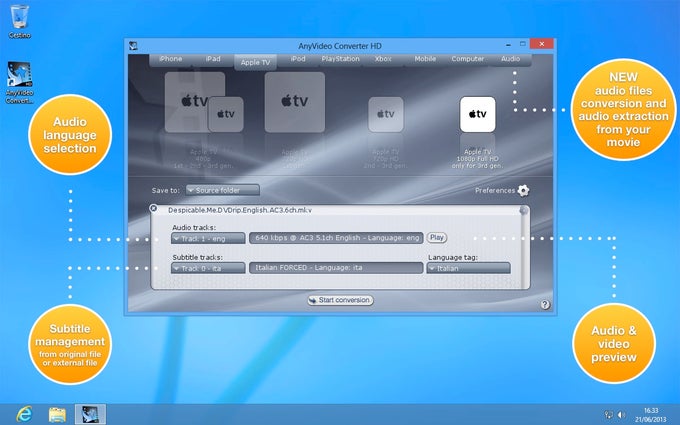680x425 pixels.
Task: Click AnyVideo Converter taskbar button
Action: click(x=90, y=414)
